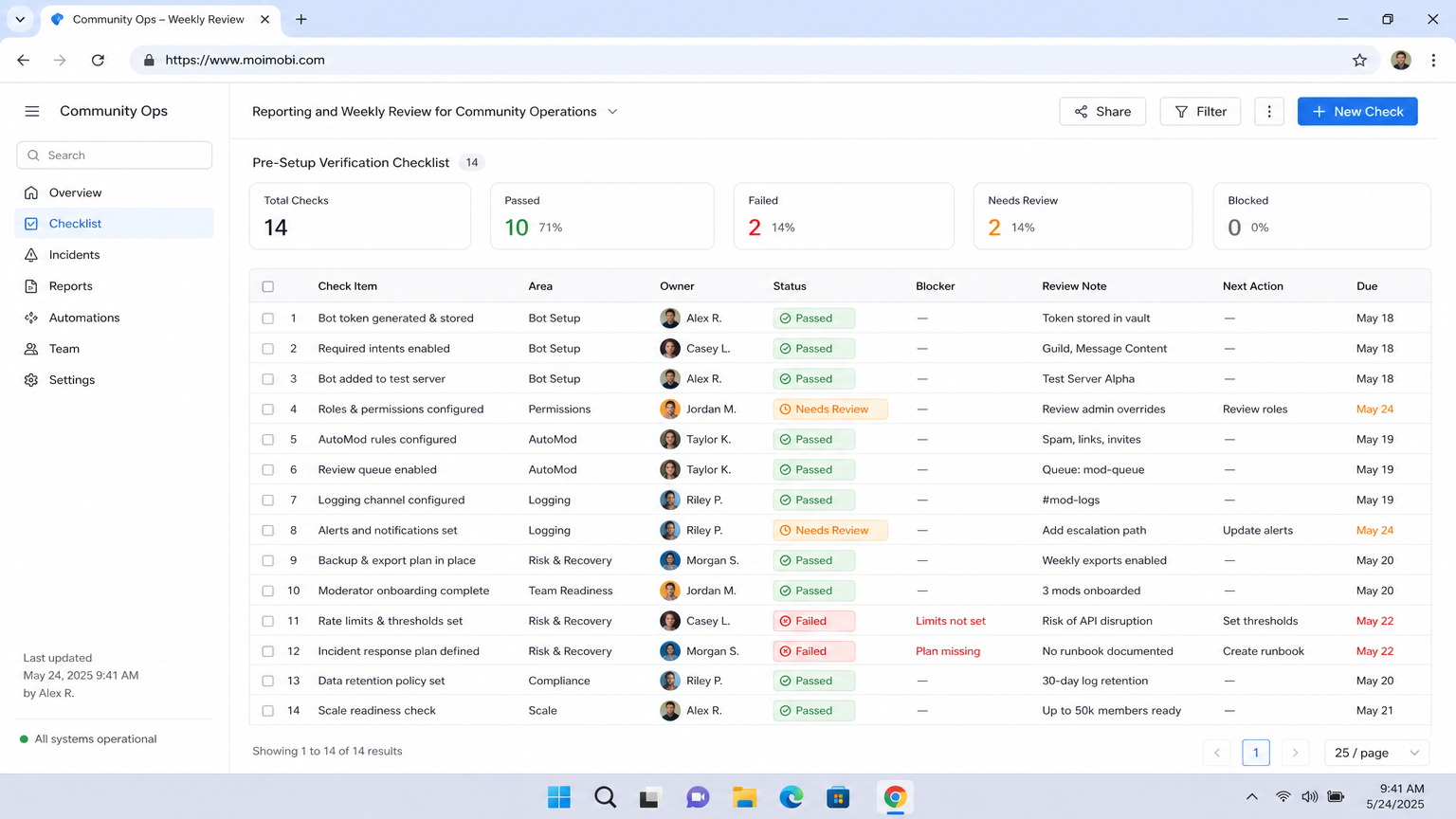The image size is (1456, 819).
Task: Open Incidents in the sidebar
Action: tap(115, 255)
